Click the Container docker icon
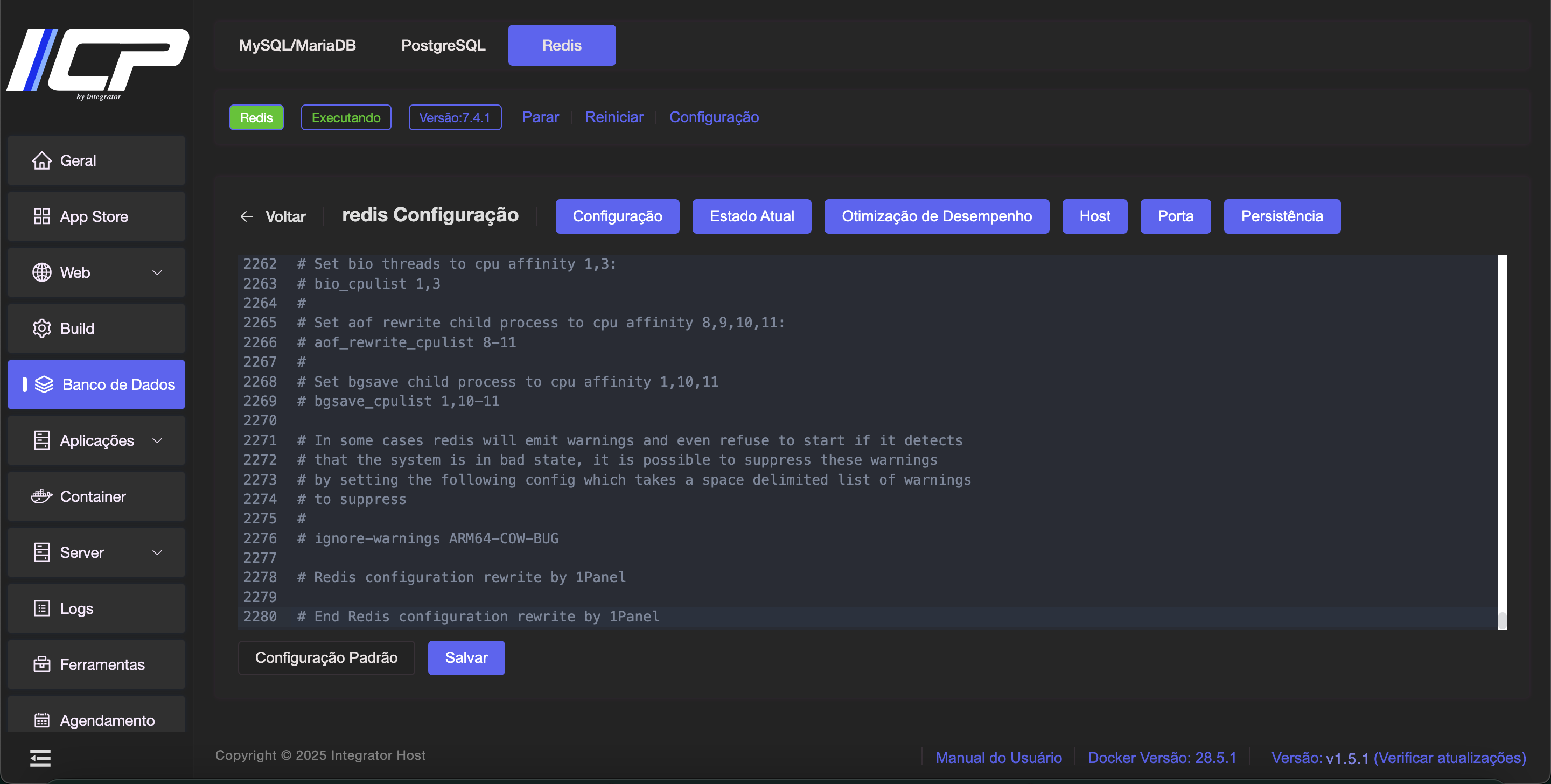The height and width of the screenshot is (784, 1551). (41, 497)
